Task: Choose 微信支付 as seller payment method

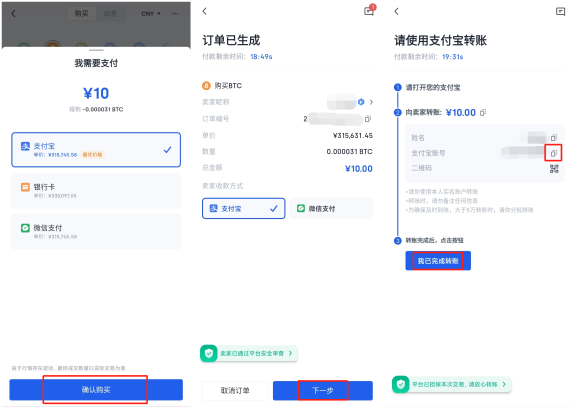Action: 331,209
